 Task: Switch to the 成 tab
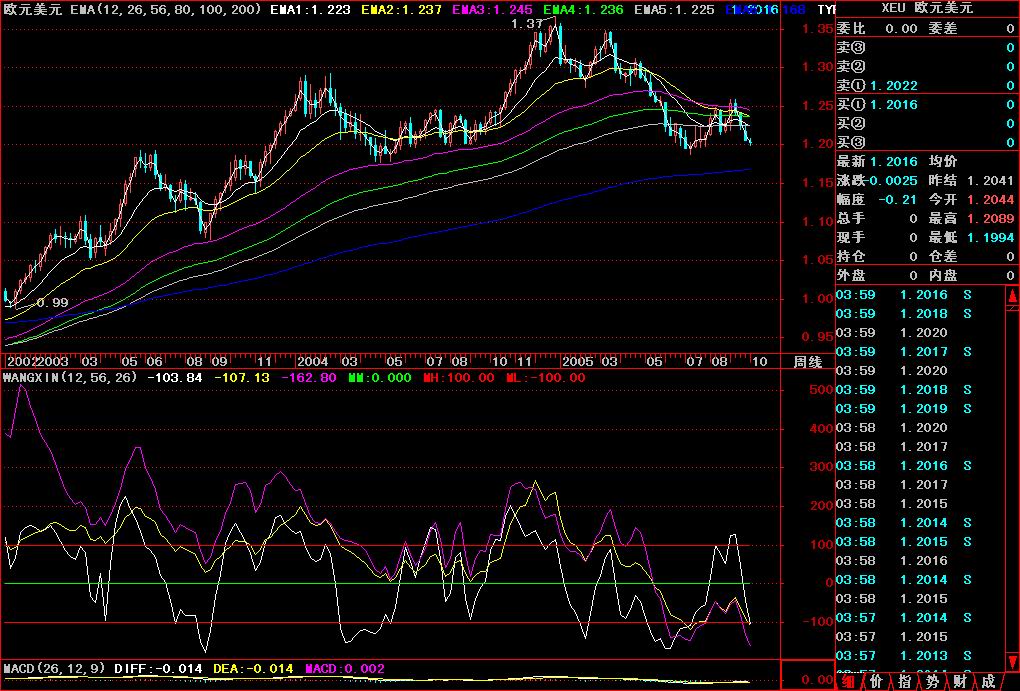[x=988, y=681]
